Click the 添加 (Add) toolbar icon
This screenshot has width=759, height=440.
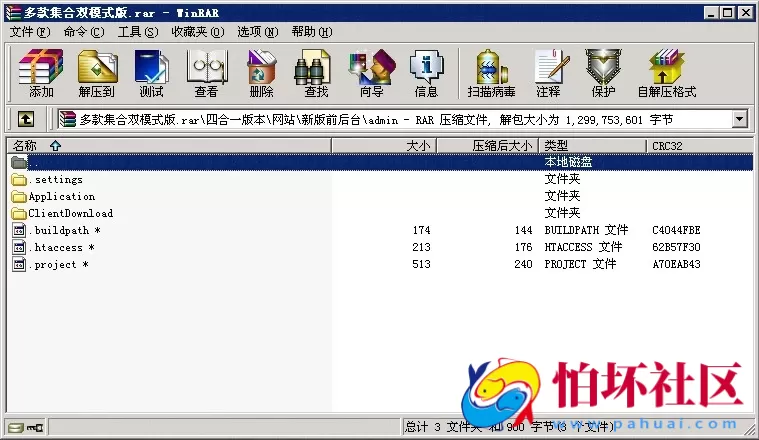tap(41, 67)
